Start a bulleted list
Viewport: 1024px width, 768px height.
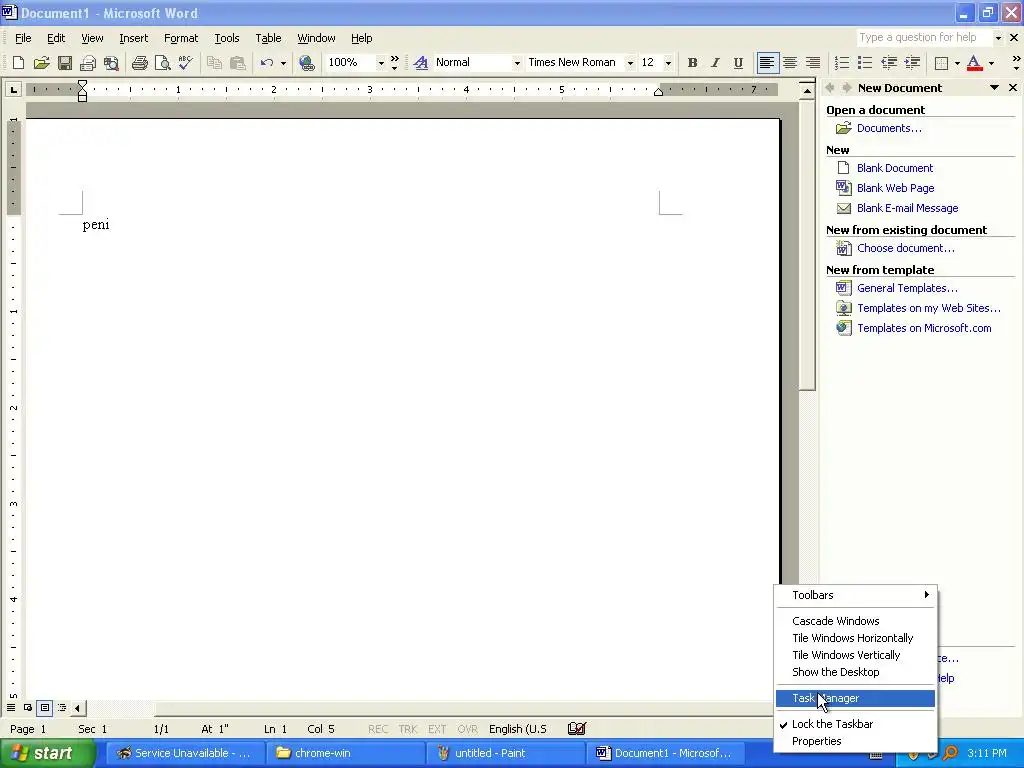click(865, 63)
